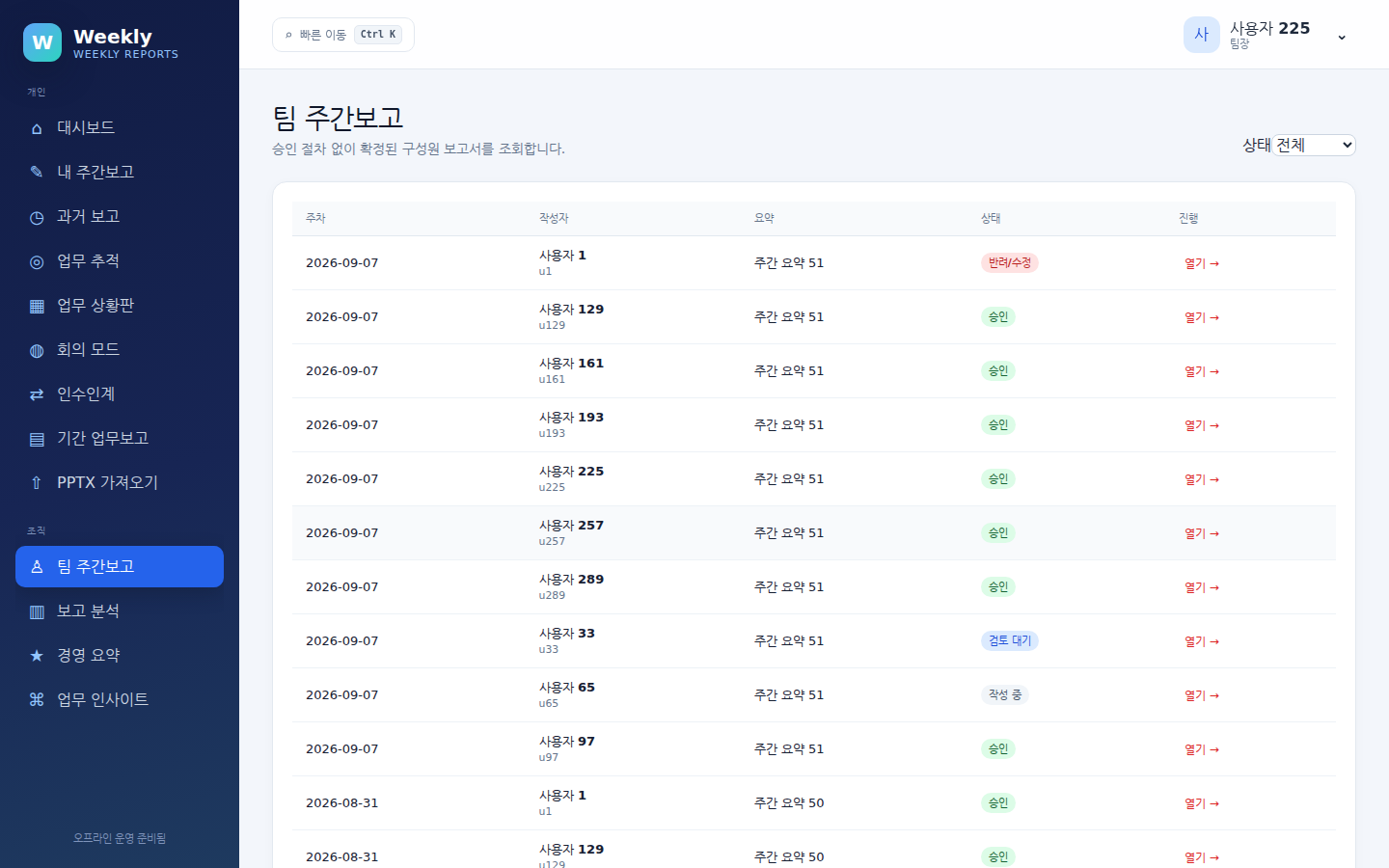Click the 업무 인사이트 command icon

click(x=37, y=700)
